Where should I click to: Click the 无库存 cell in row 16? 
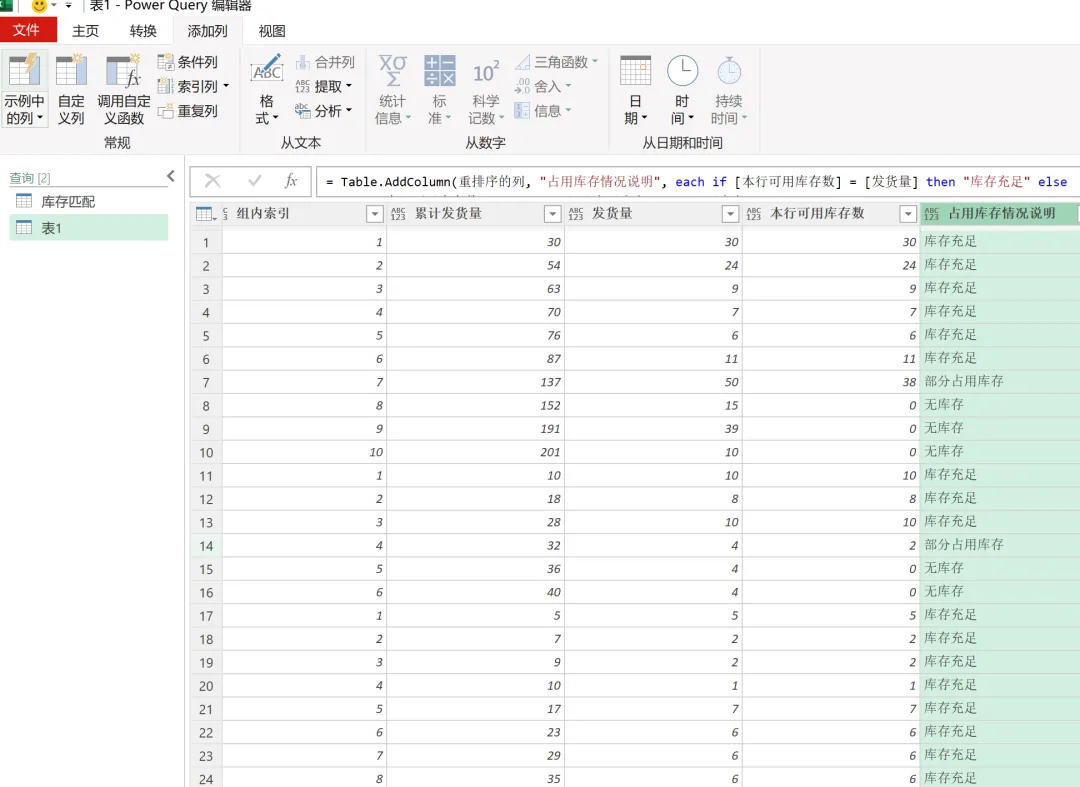click(1000, 592)
